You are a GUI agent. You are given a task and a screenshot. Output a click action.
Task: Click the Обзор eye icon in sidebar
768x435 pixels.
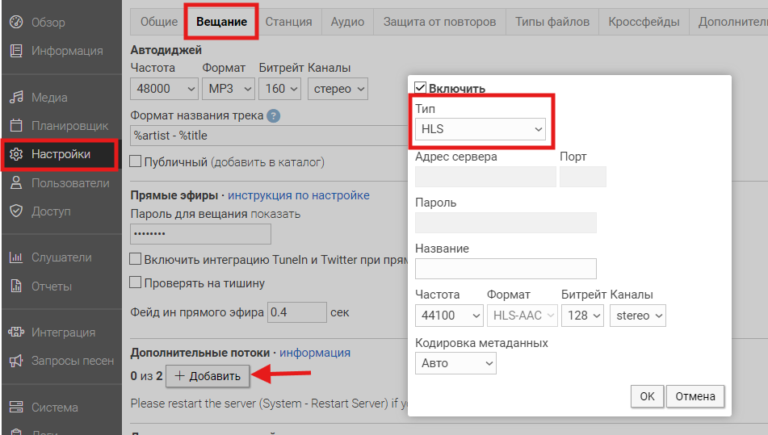pos(16,22)
